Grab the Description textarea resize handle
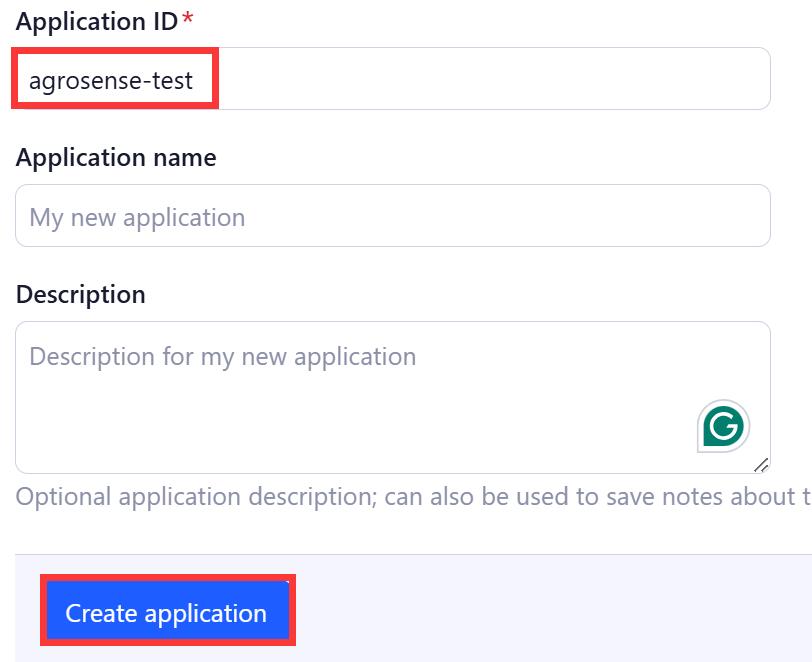812x662 pixels. pyautogui.click(x=761, y=465)
